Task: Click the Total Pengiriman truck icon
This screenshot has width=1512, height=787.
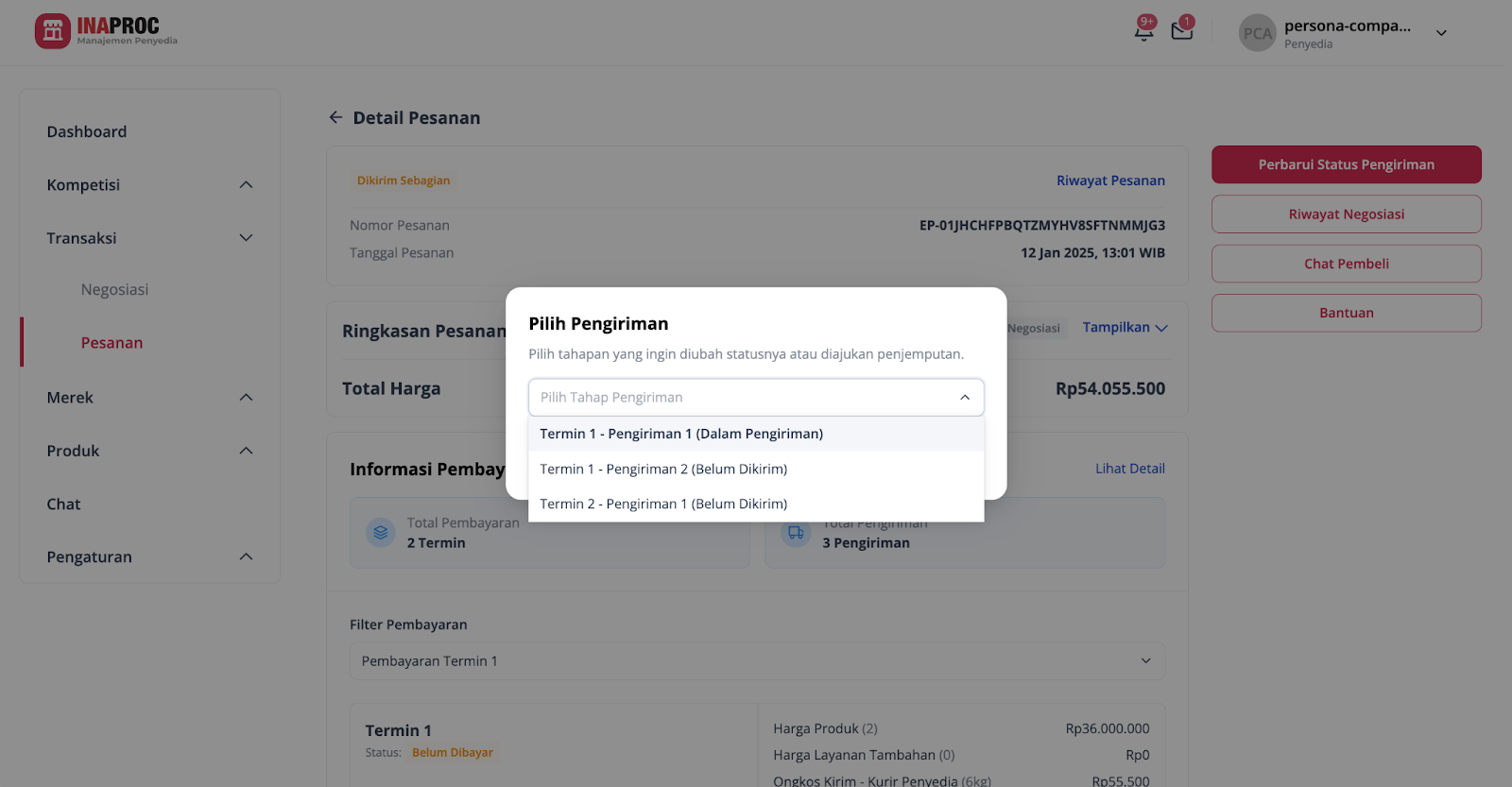Action: point(796,533)
